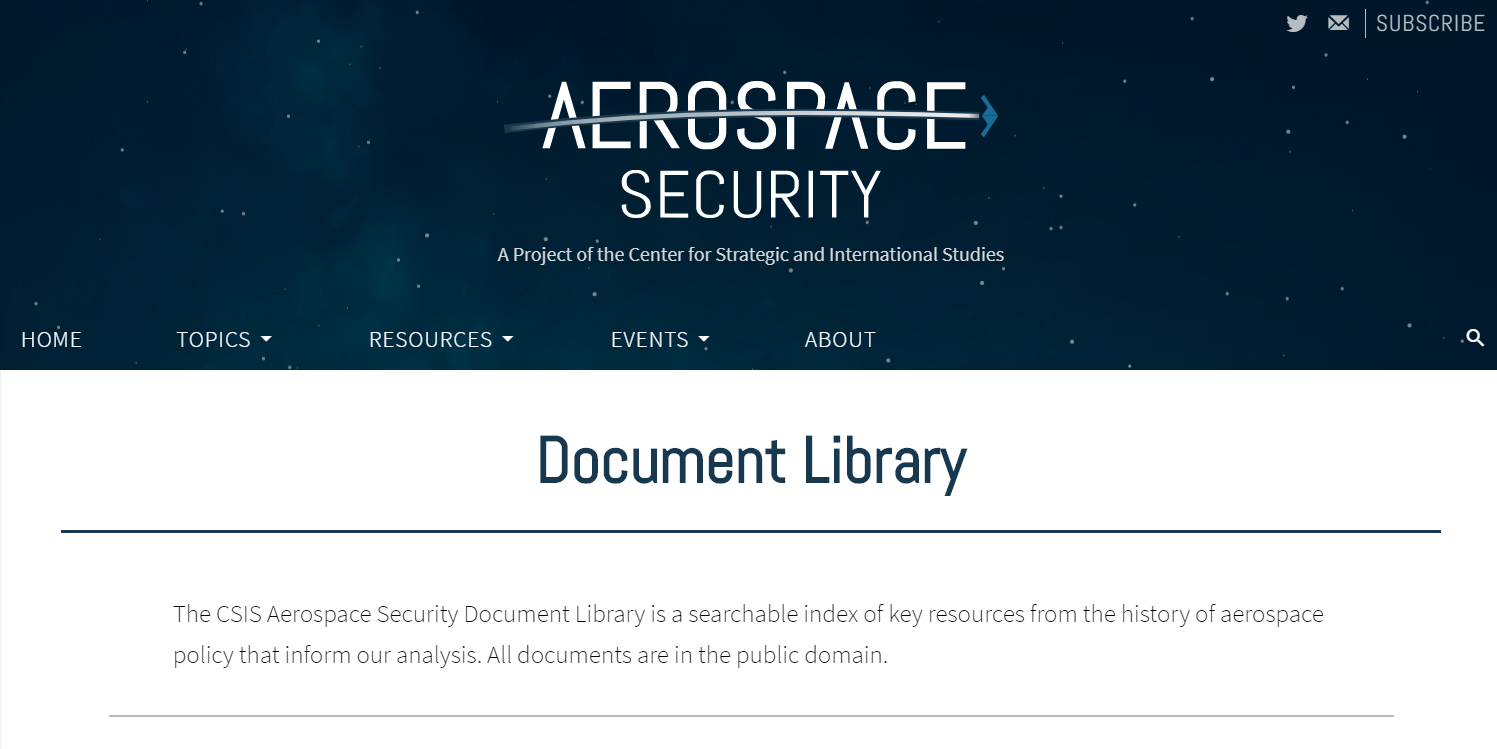
Task: Click the Aerospace Security site logo
Action: pyautogui.click(x=750, y=150)
